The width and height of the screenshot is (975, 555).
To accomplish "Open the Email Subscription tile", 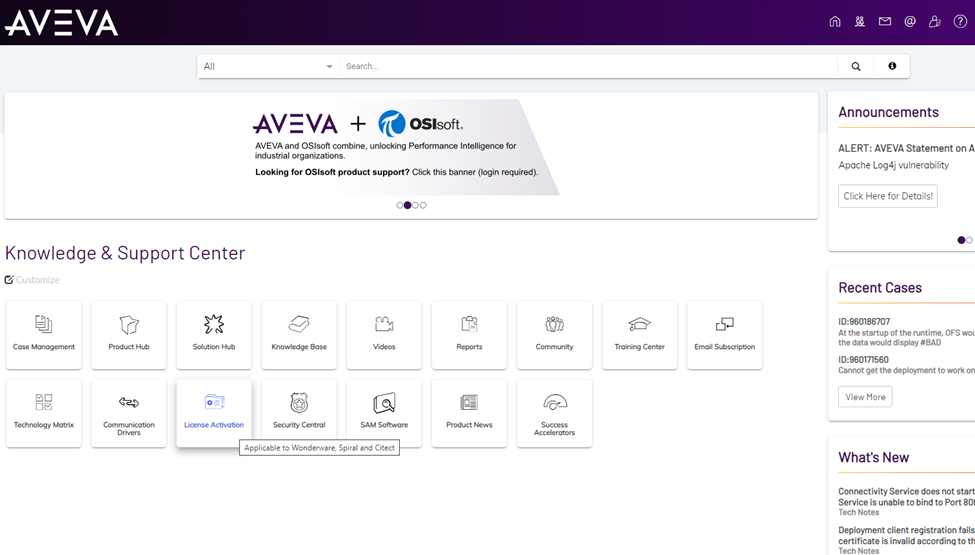I will (725, 335).
